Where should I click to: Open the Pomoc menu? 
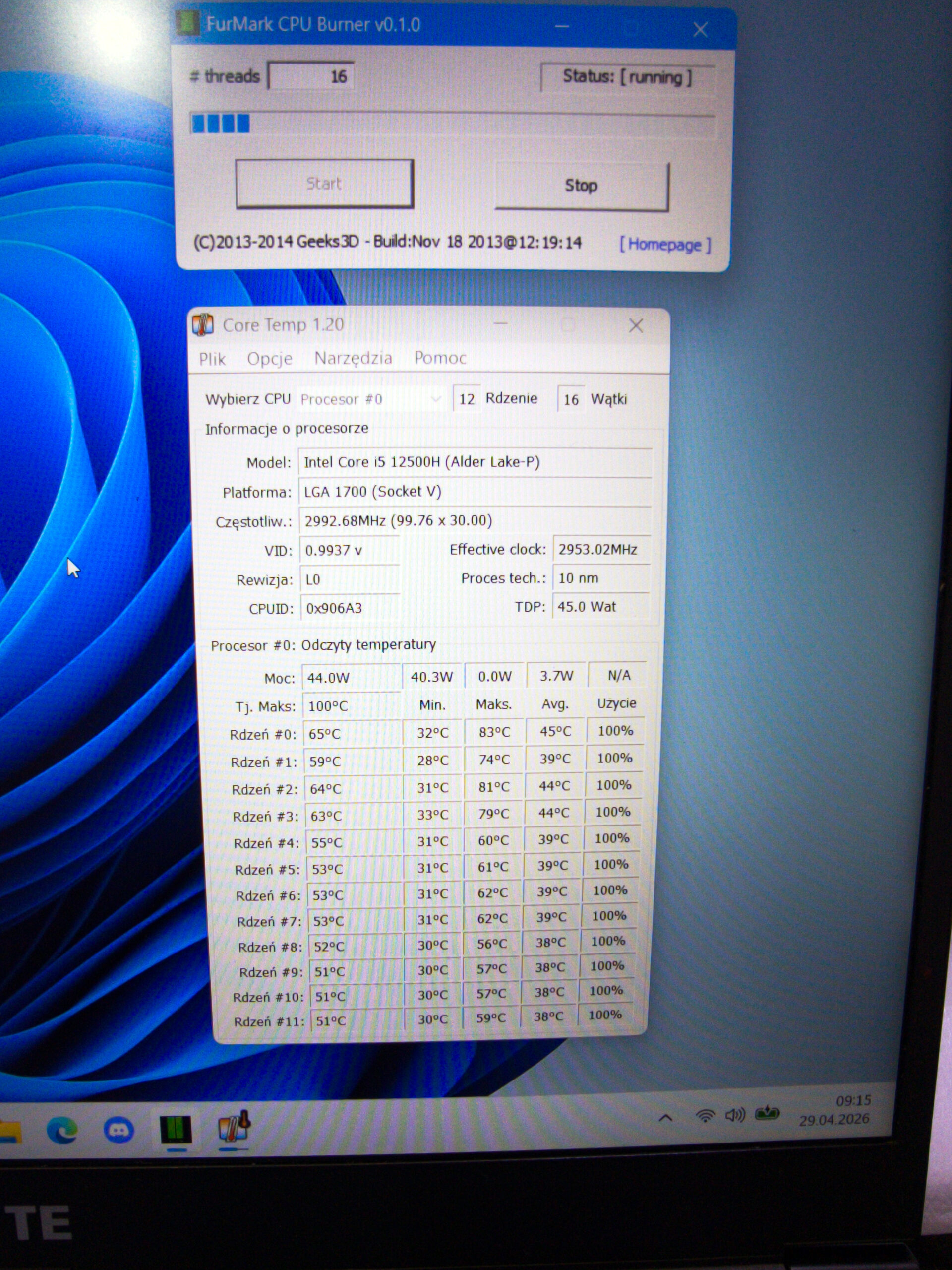[x=440, y=358]
